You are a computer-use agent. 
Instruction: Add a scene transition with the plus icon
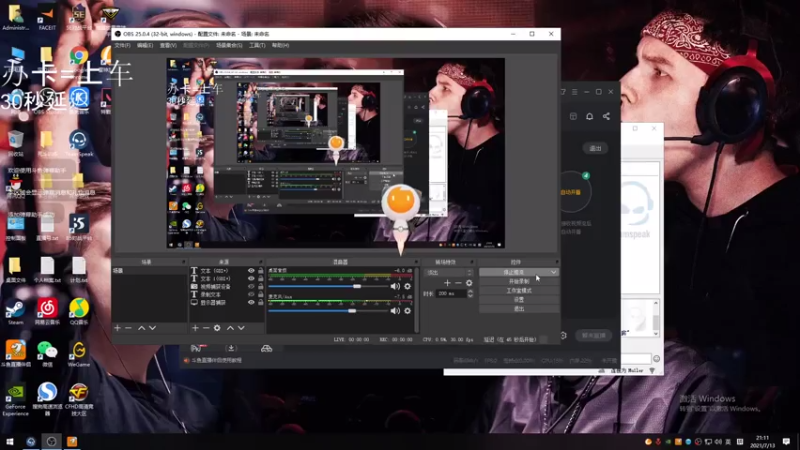tap(447, 283)
